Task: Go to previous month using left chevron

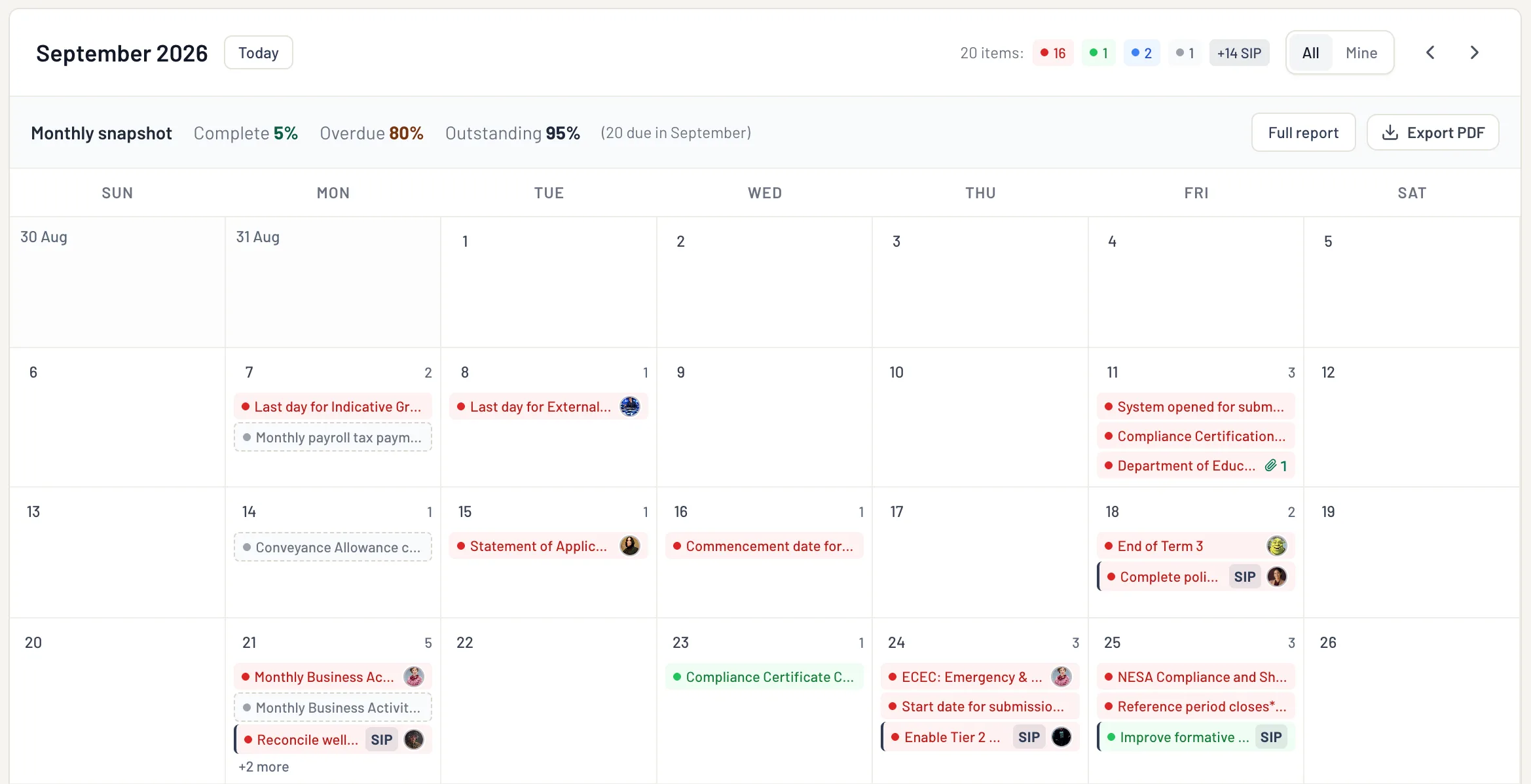Action: tap(1430, 53)
